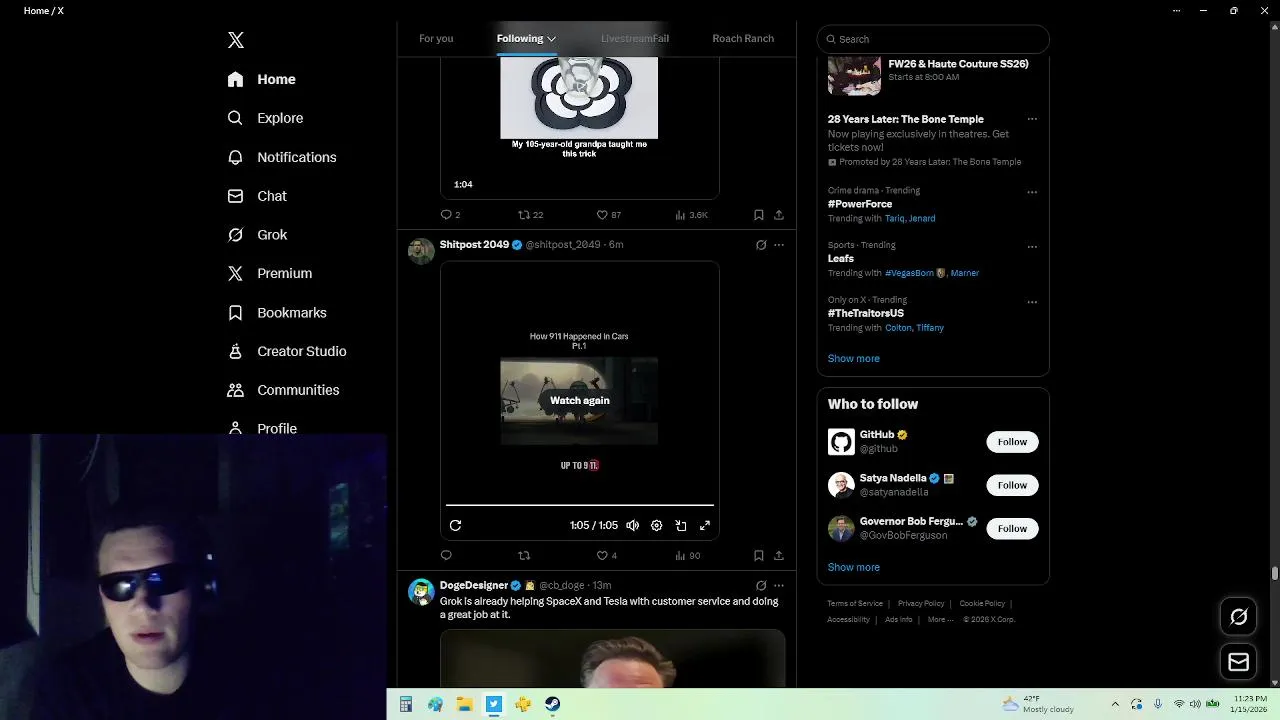Show more Who to follow suggestions
This screenshot has width=1280, height=720.
point(854,567)
